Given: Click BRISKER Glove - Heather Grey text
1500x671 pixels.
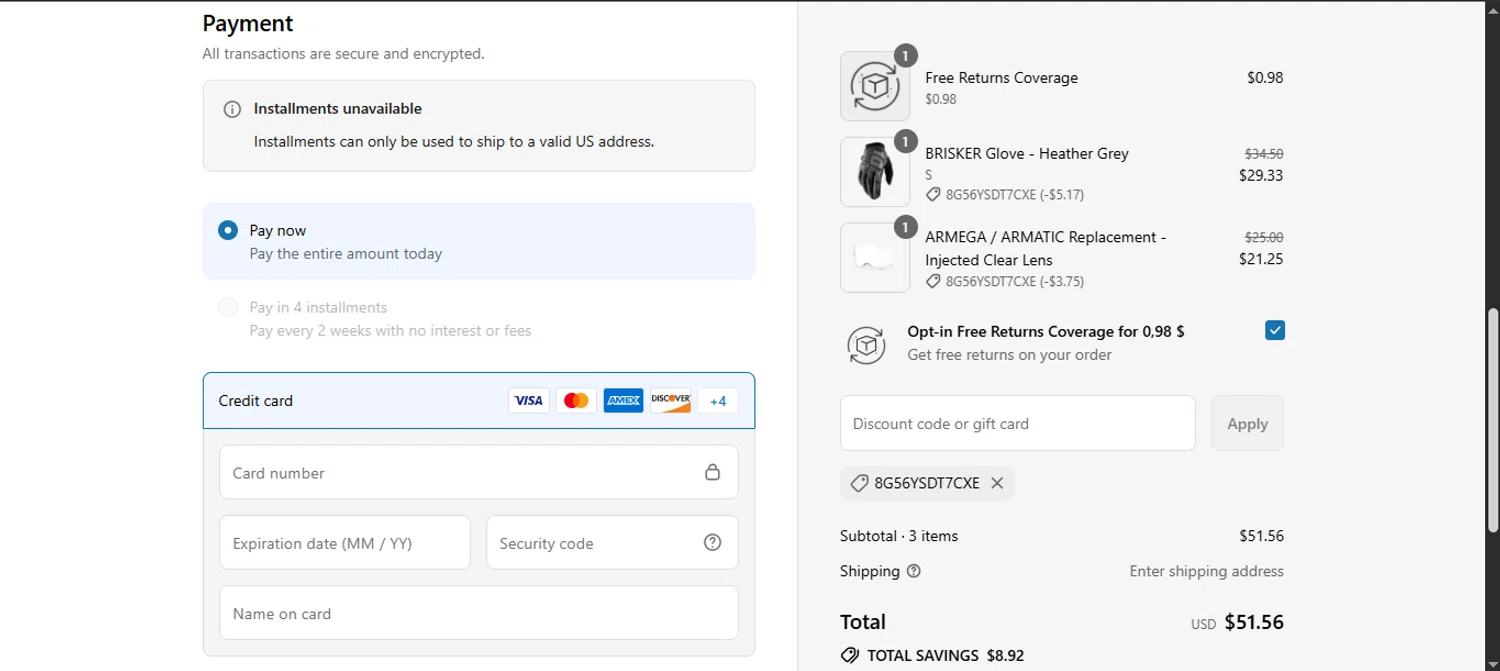Looking at the screenshot, I should (1027, 154).
